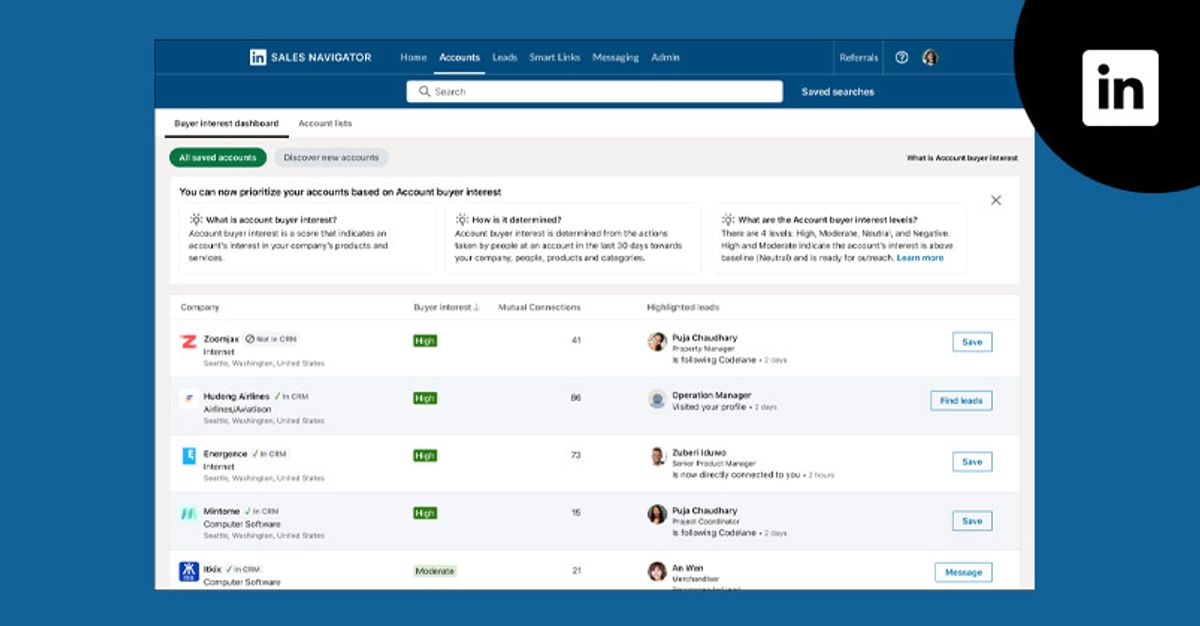Open the Smart Links menu item
The width and height of the screenshot is (1200, 626).
pyautogui.click(x=554, y=57)
